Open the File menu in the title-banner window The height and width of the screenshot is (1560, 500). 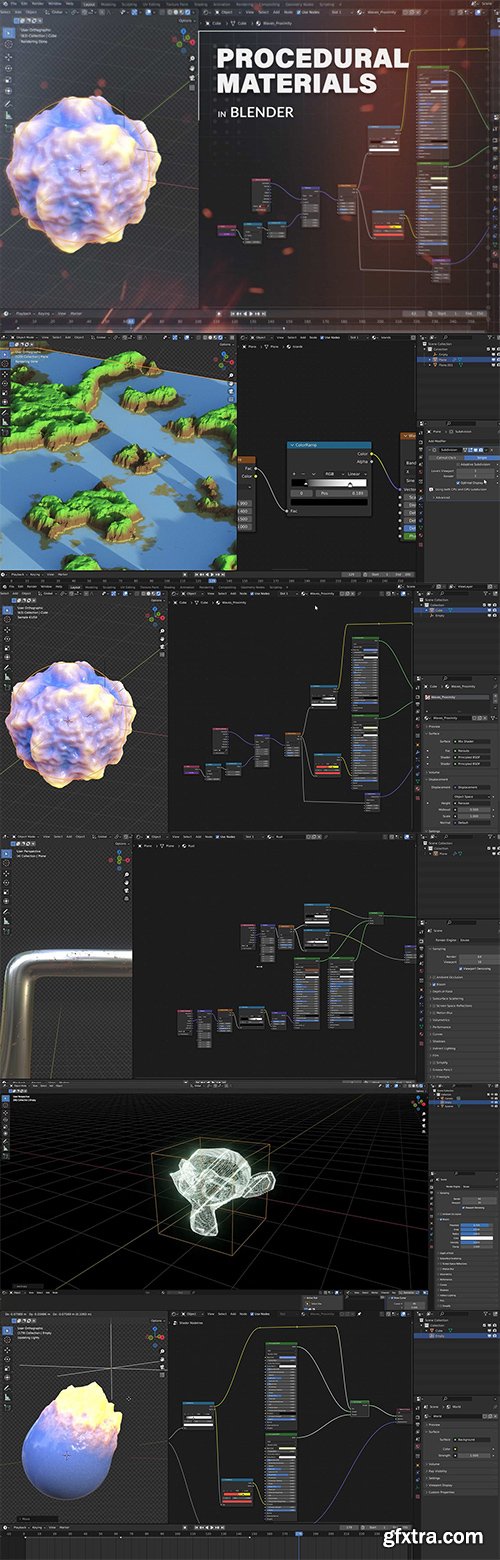(13, 4)
